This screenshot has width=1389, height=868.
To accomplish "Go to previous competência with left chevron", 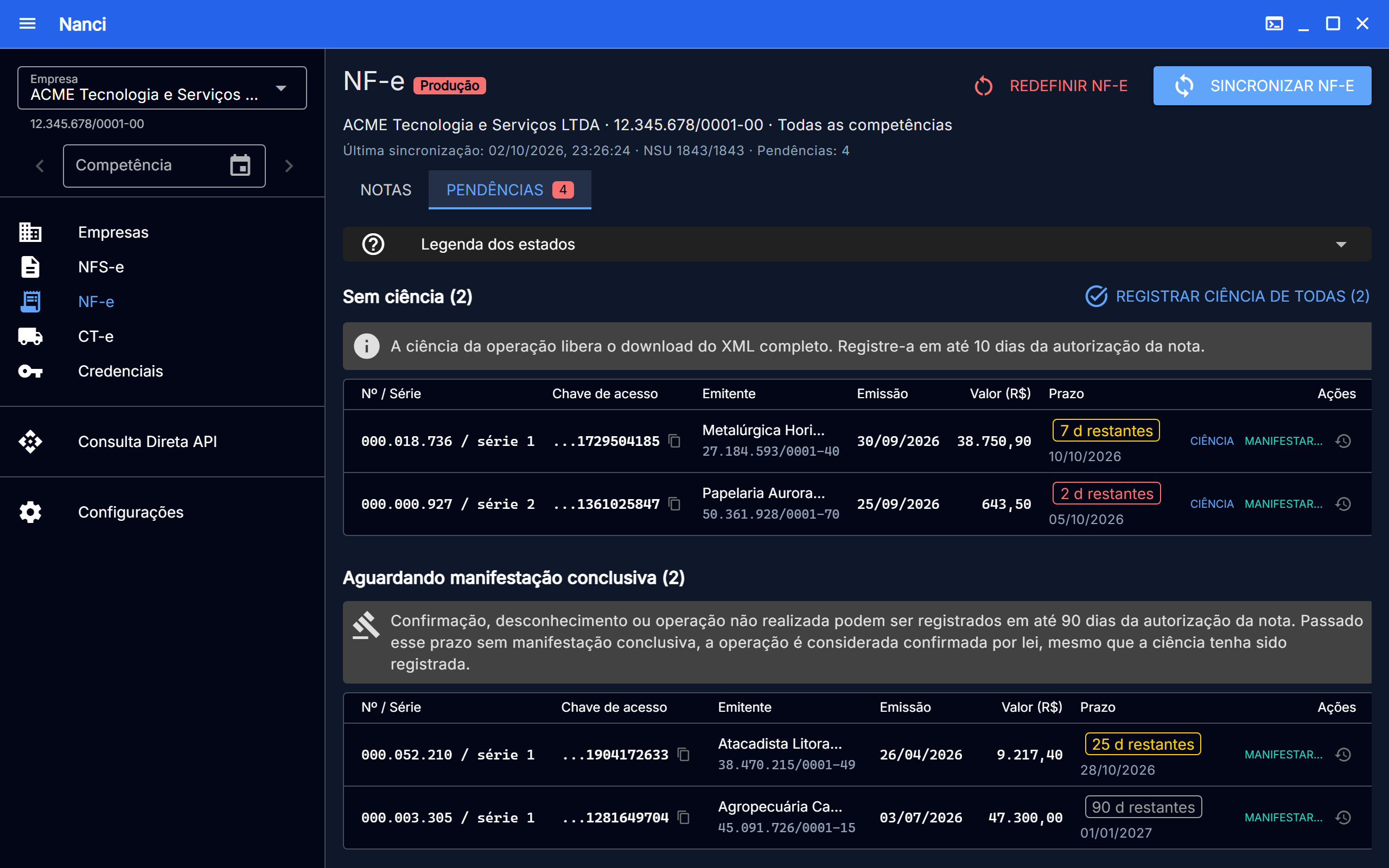I will coord(40,166).
